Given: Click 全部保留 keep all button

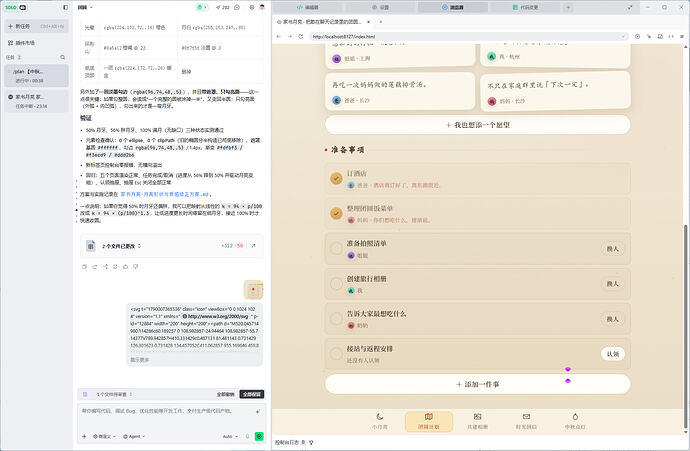Looking at the screenshot, I should click(x=252, y=394).
